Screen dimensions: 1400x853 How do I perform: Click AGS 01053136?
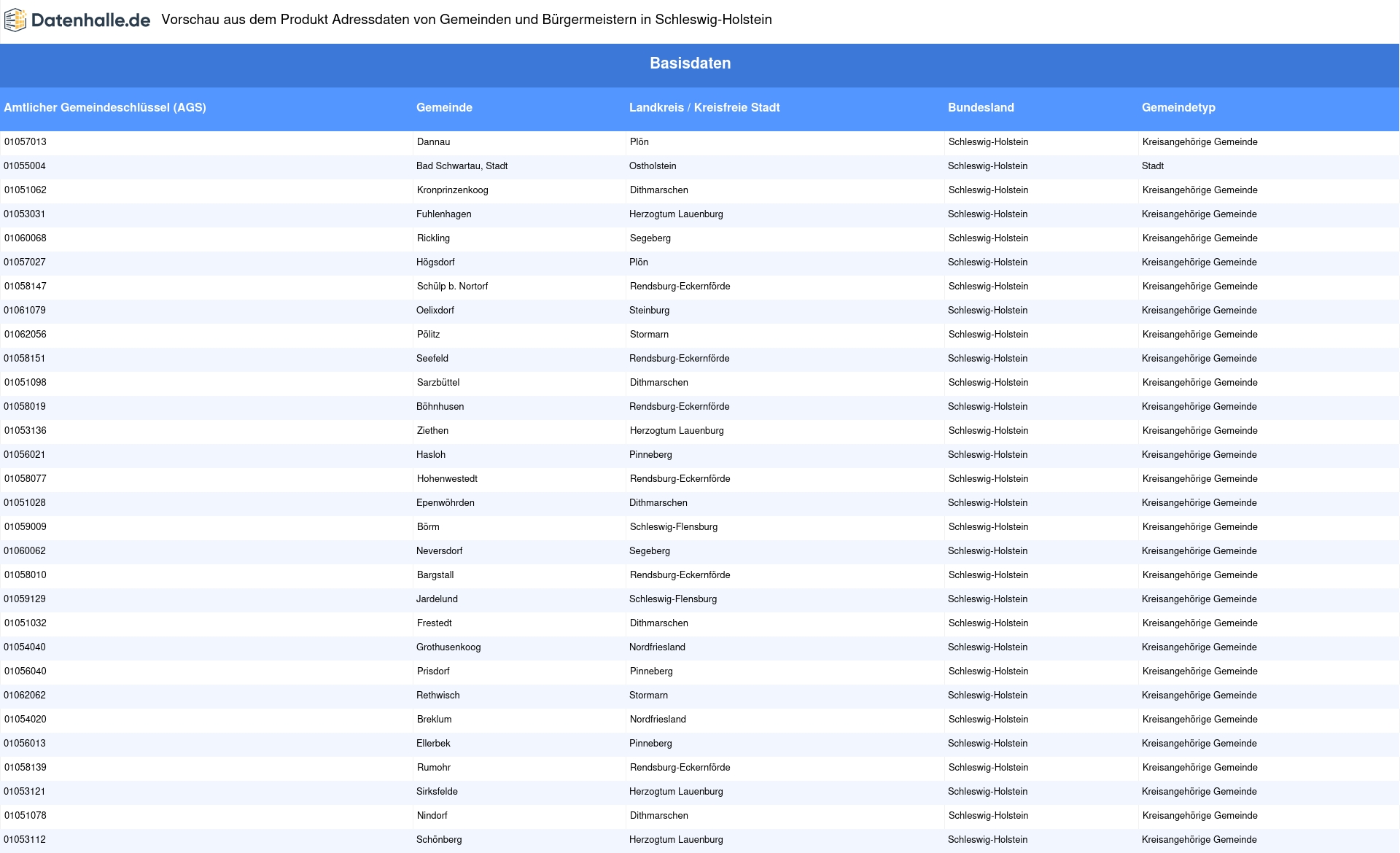tap(26, 431)
